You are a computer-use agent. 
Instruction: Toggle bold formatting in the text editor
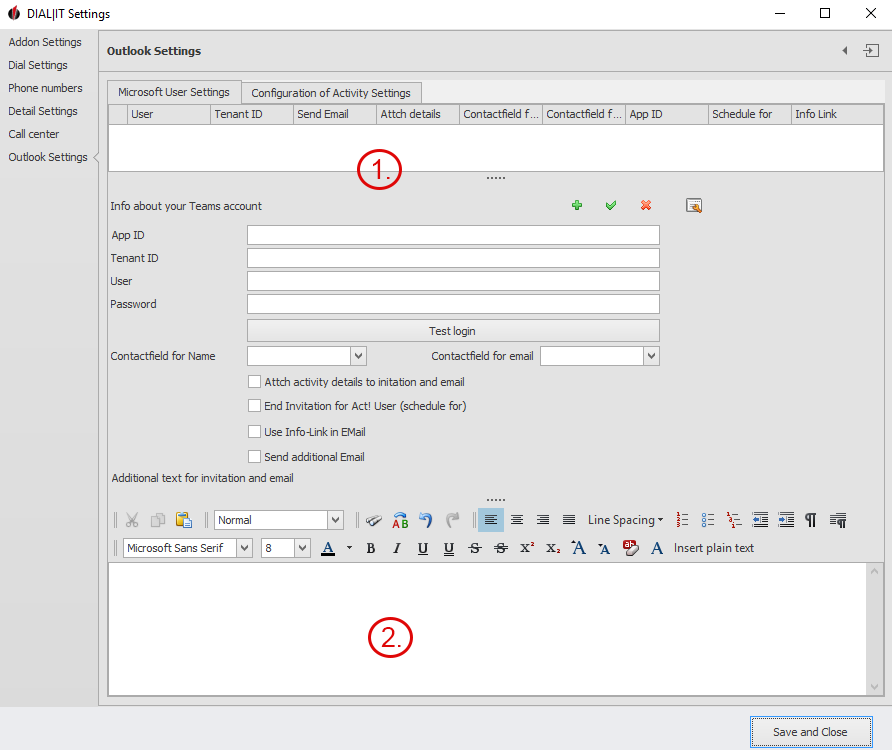[x=371, y=548]
